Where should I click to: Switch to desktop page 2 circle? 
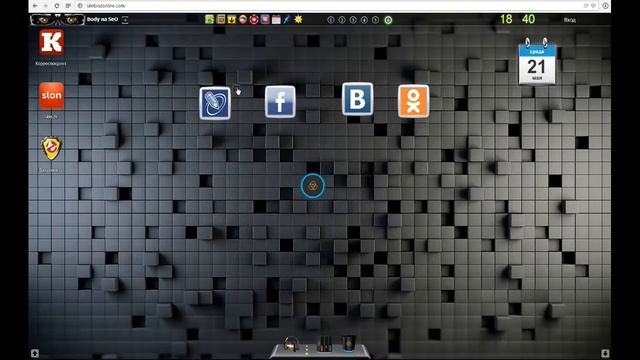coord(342,20)
